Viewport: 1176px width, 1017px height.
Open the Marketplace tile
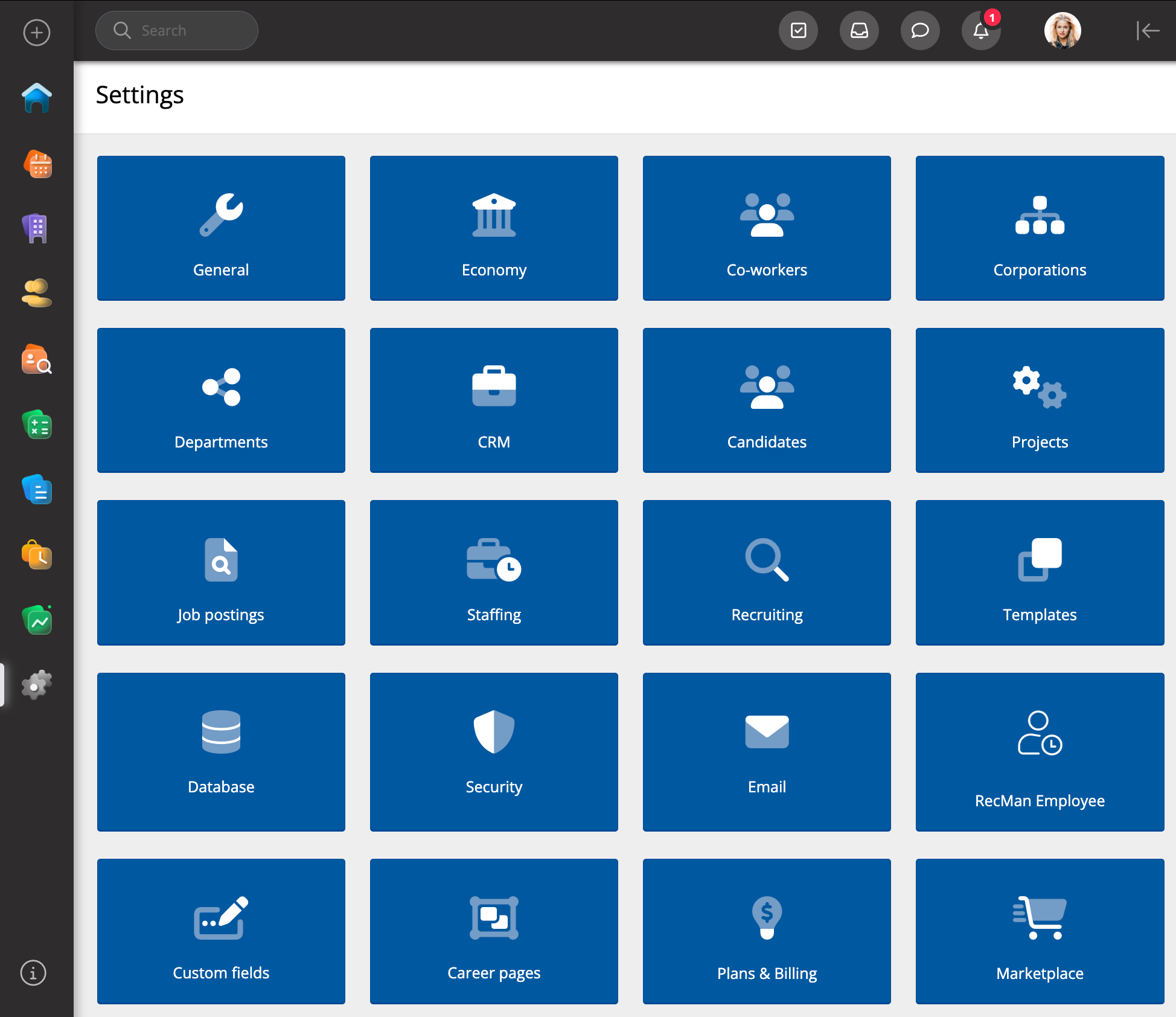pos(1040,931)
